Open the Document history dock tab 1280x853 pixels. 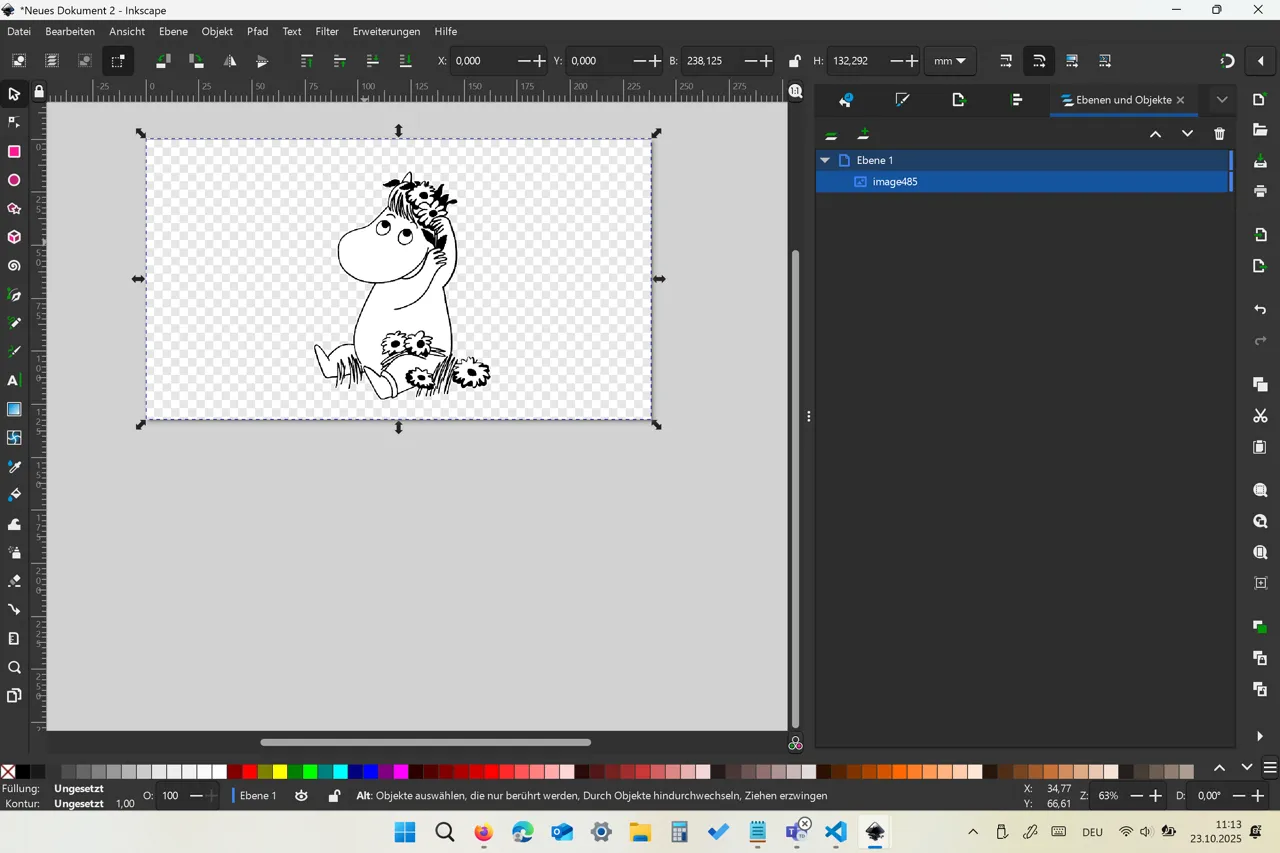point(846,100)
